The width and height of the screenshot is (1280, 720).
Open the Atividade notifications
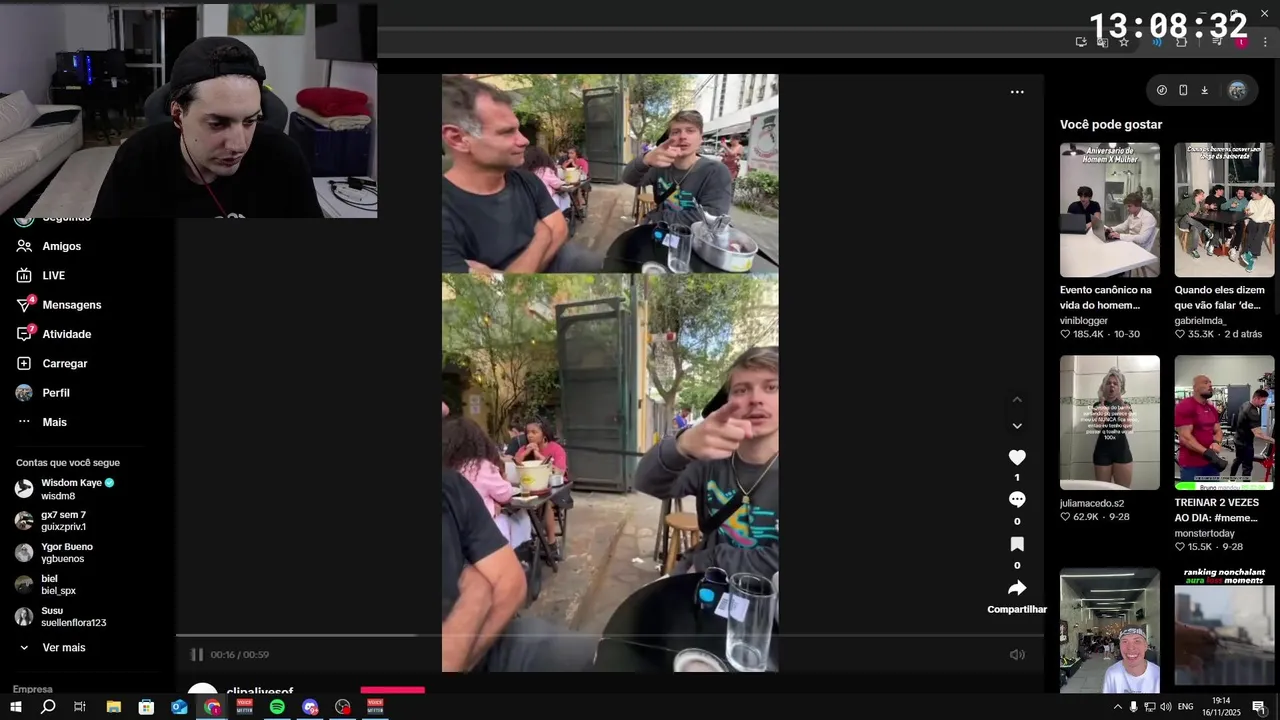pyautogui.click(x=66, y=334)
